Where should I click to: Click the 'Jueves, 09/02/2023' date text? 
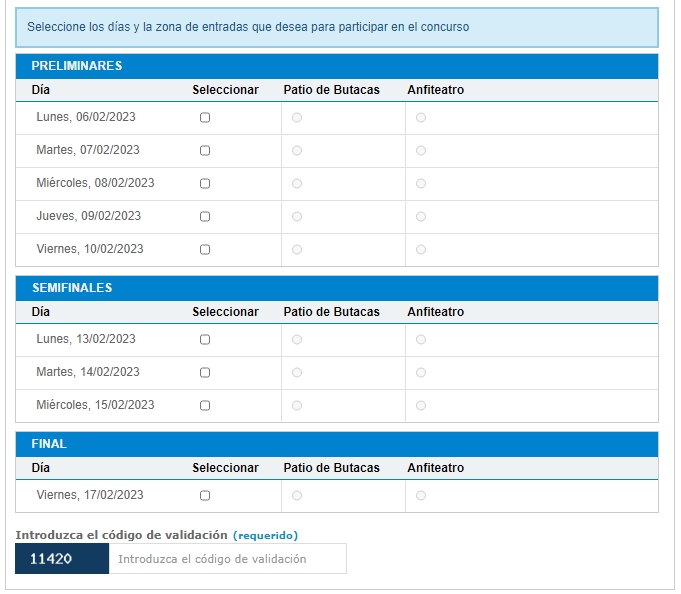89,216
